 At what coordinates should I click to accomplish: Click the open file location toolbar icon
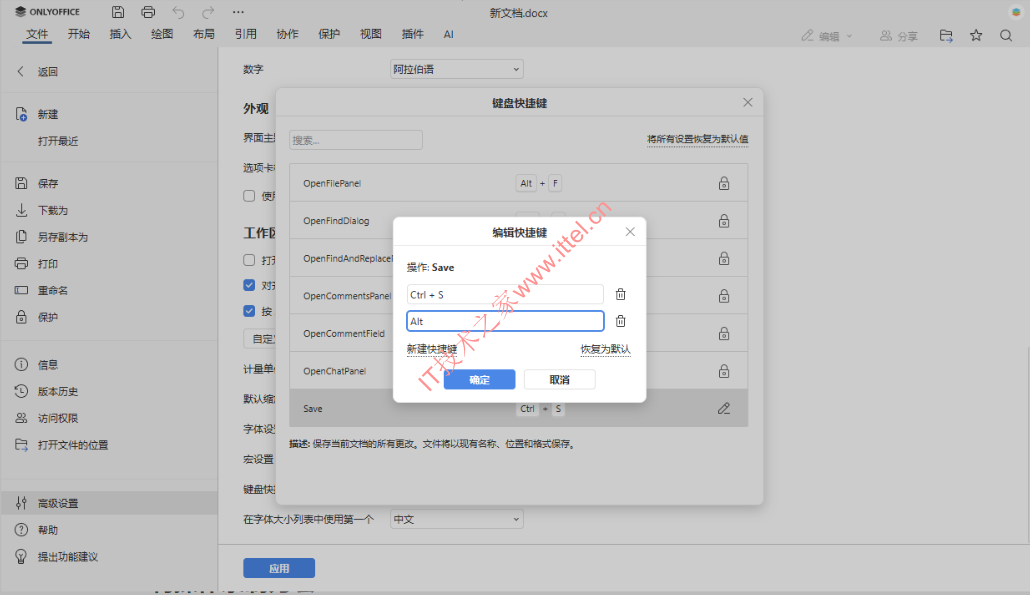(946, 35)
